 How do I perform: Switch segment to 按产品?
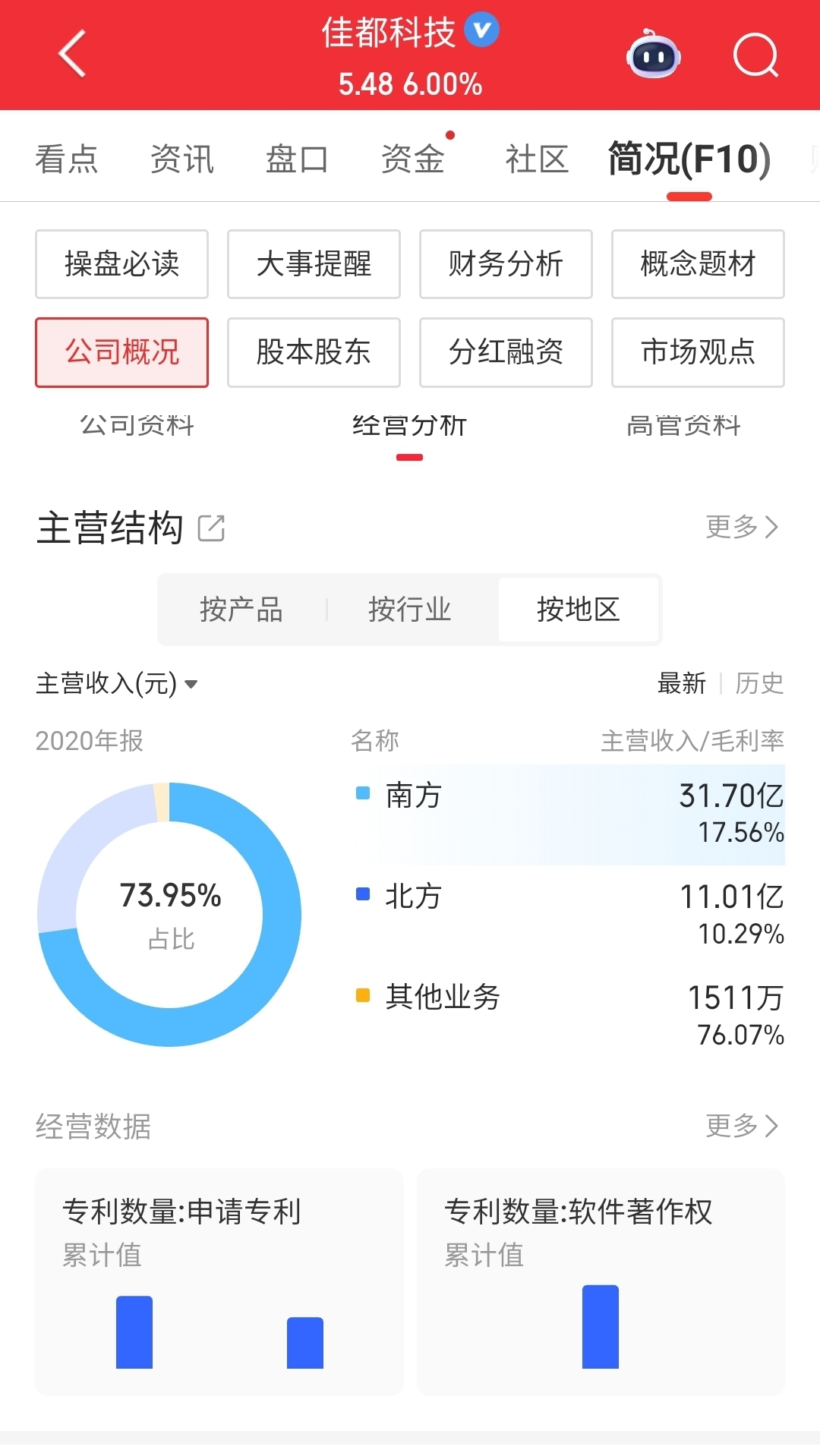tap(241, 610)
